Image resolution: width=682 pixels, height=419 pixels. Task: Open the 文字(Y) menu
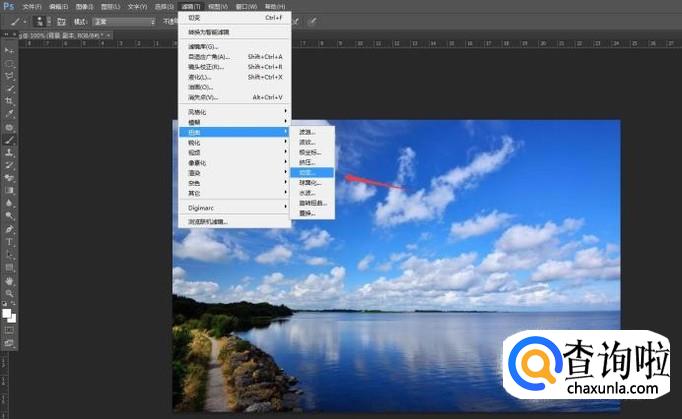(137, 7)
